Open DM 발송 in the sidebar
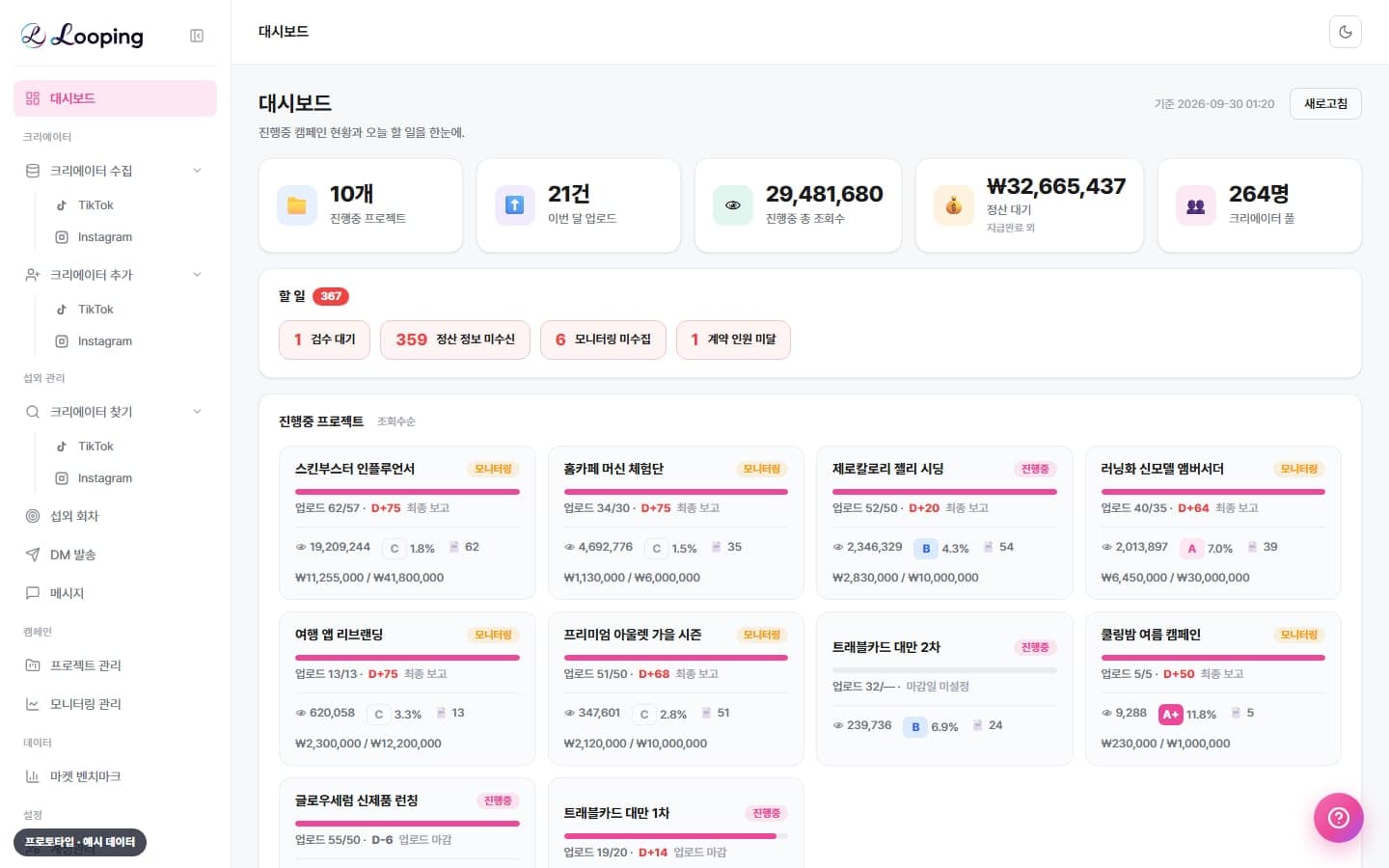Image resolution: width=1389 pixels, height=868 pixels. point(115,555)
